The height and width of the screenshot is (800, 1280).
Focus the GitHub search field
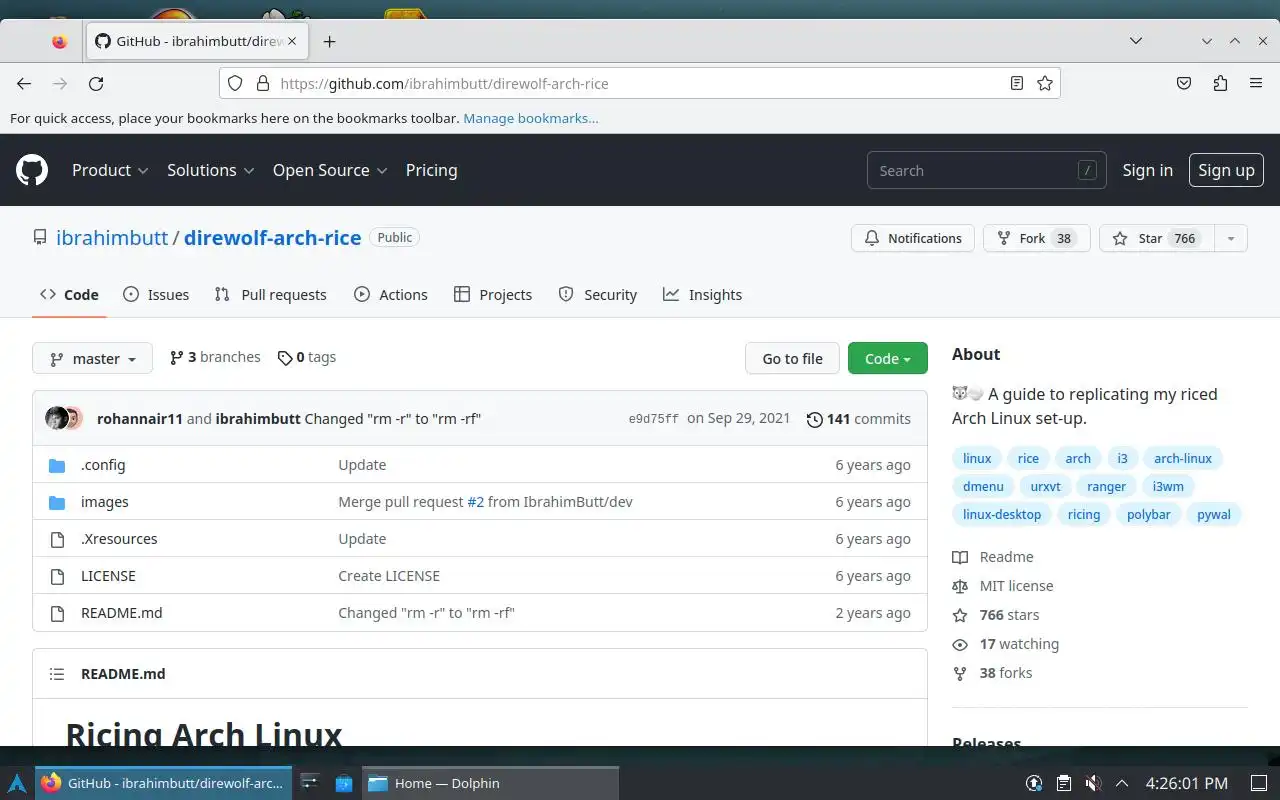point(986,171)
